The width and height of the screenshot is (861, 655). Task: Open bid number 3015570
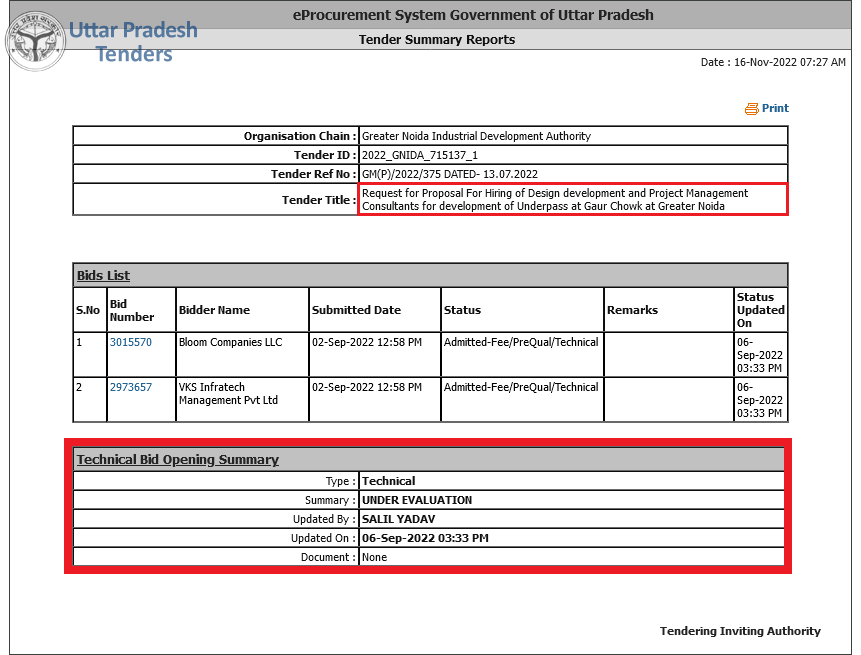(131, 342)
